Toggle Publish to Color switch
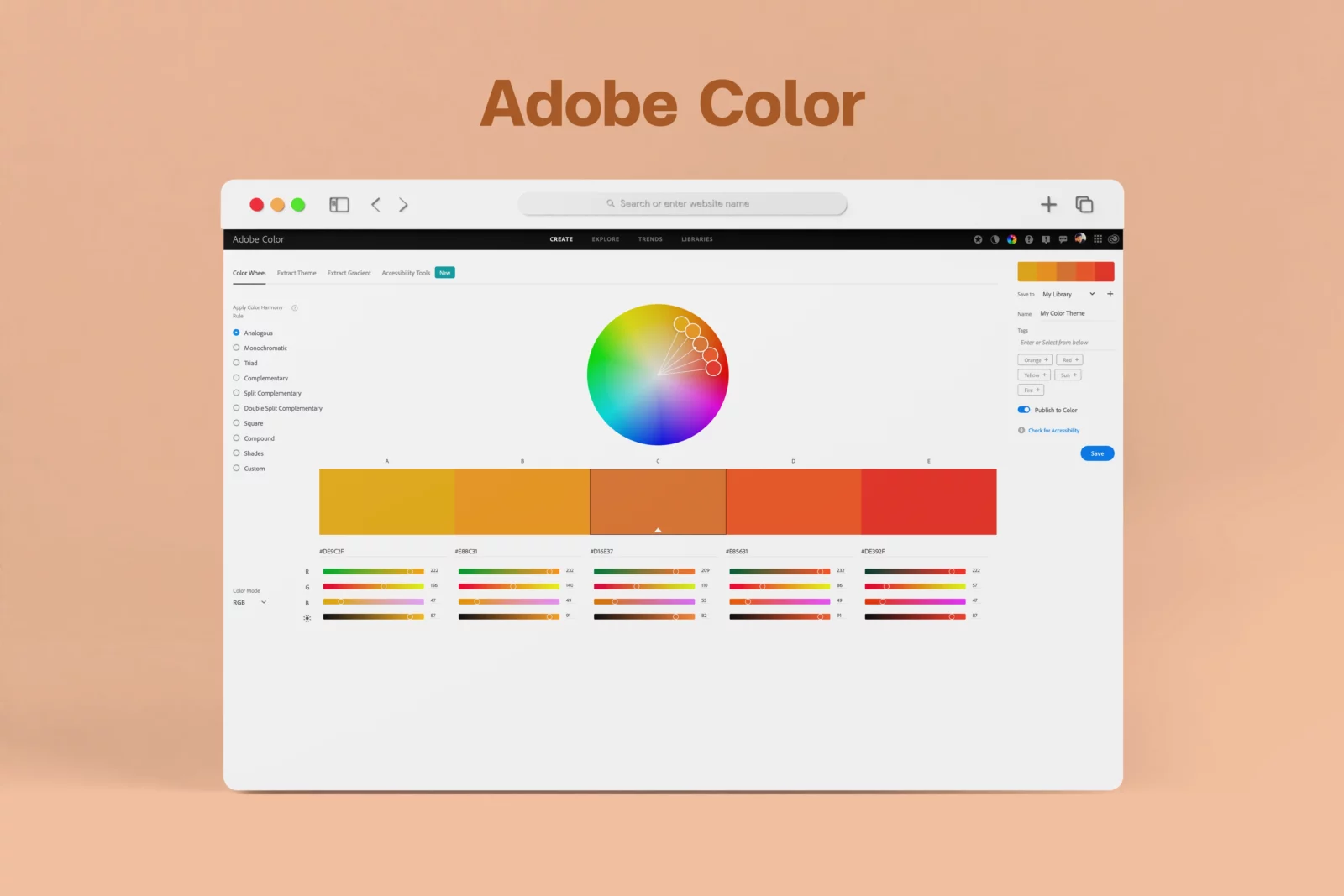This screenshot has height=896, width=1344. 1024,410
